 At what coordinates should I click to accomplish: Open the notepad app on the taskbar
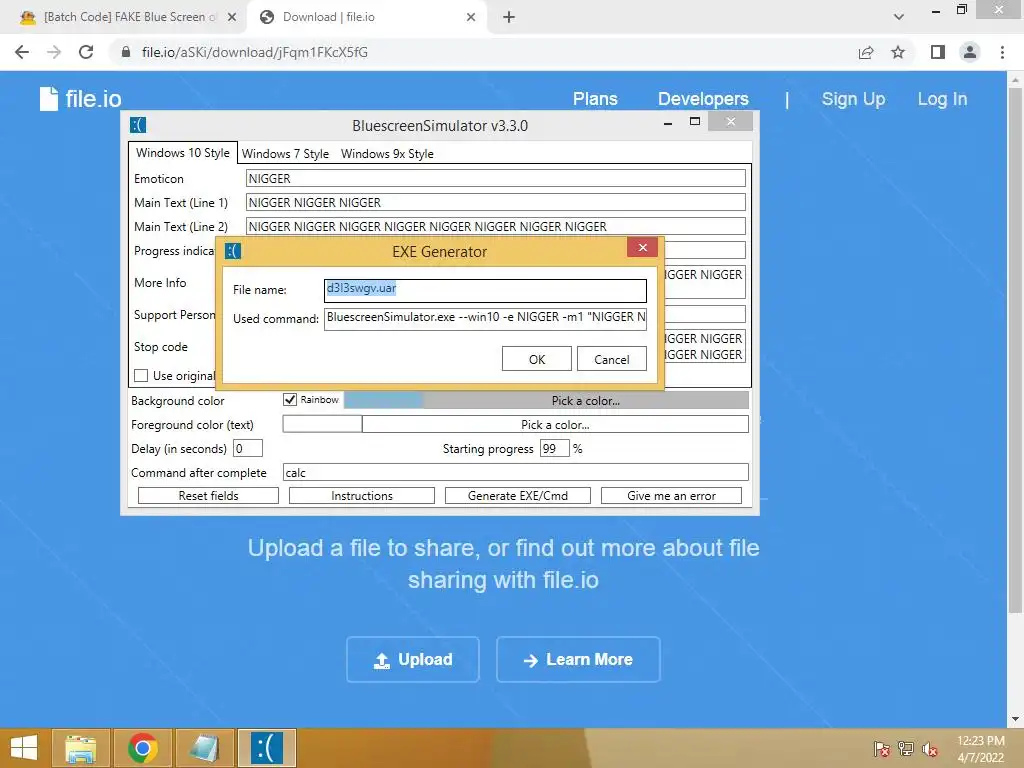coord(204,748)
